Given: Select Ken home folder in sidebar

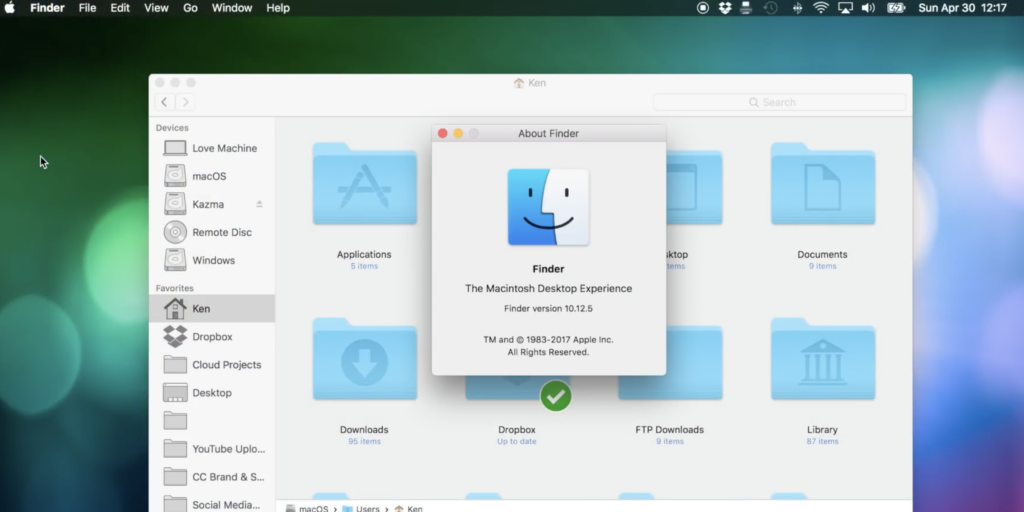Looking at the screenshot, I should 212,308.
